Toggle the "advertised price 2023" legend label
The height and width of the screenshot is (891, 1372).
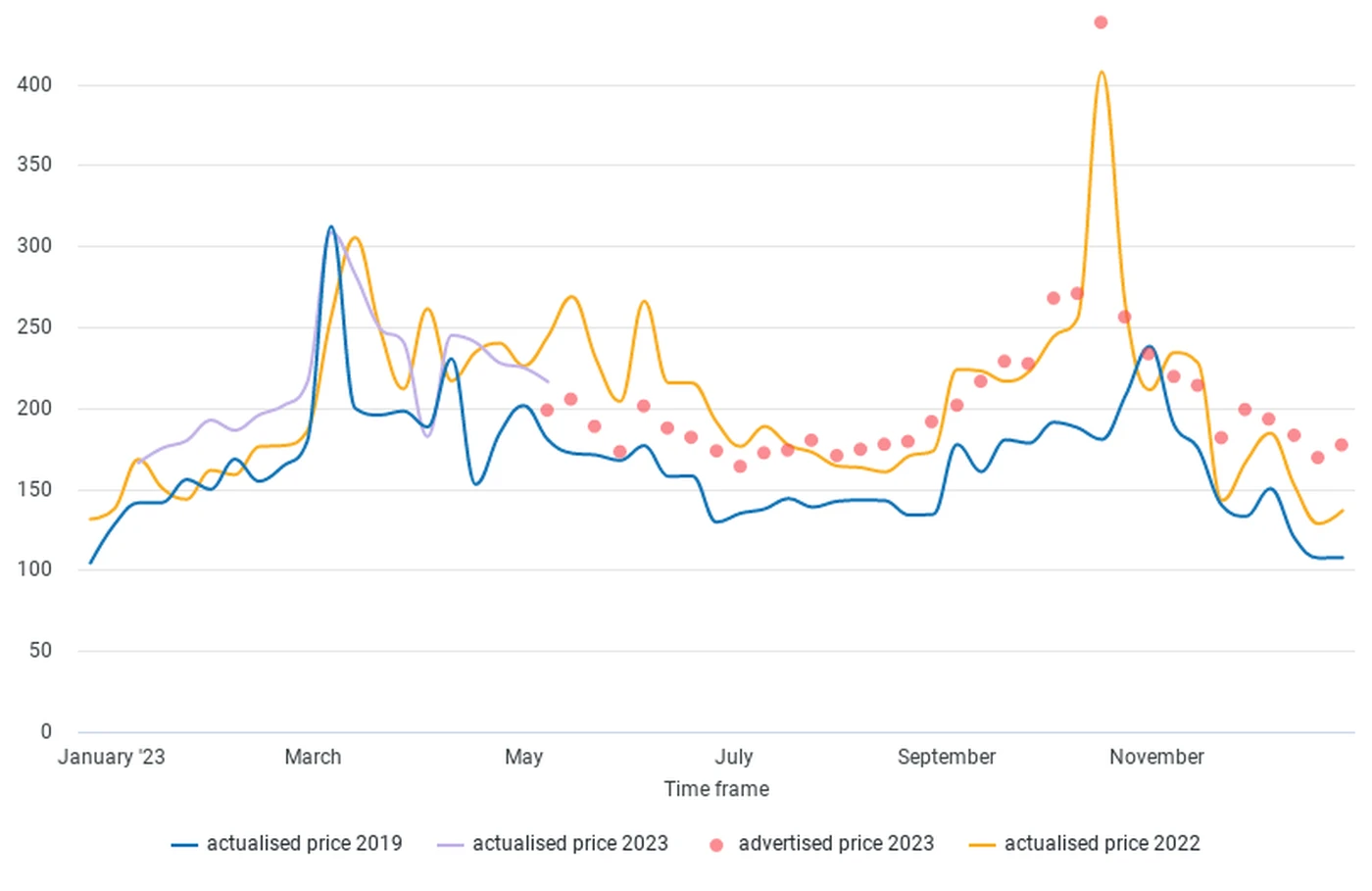(x=836, y=844)
